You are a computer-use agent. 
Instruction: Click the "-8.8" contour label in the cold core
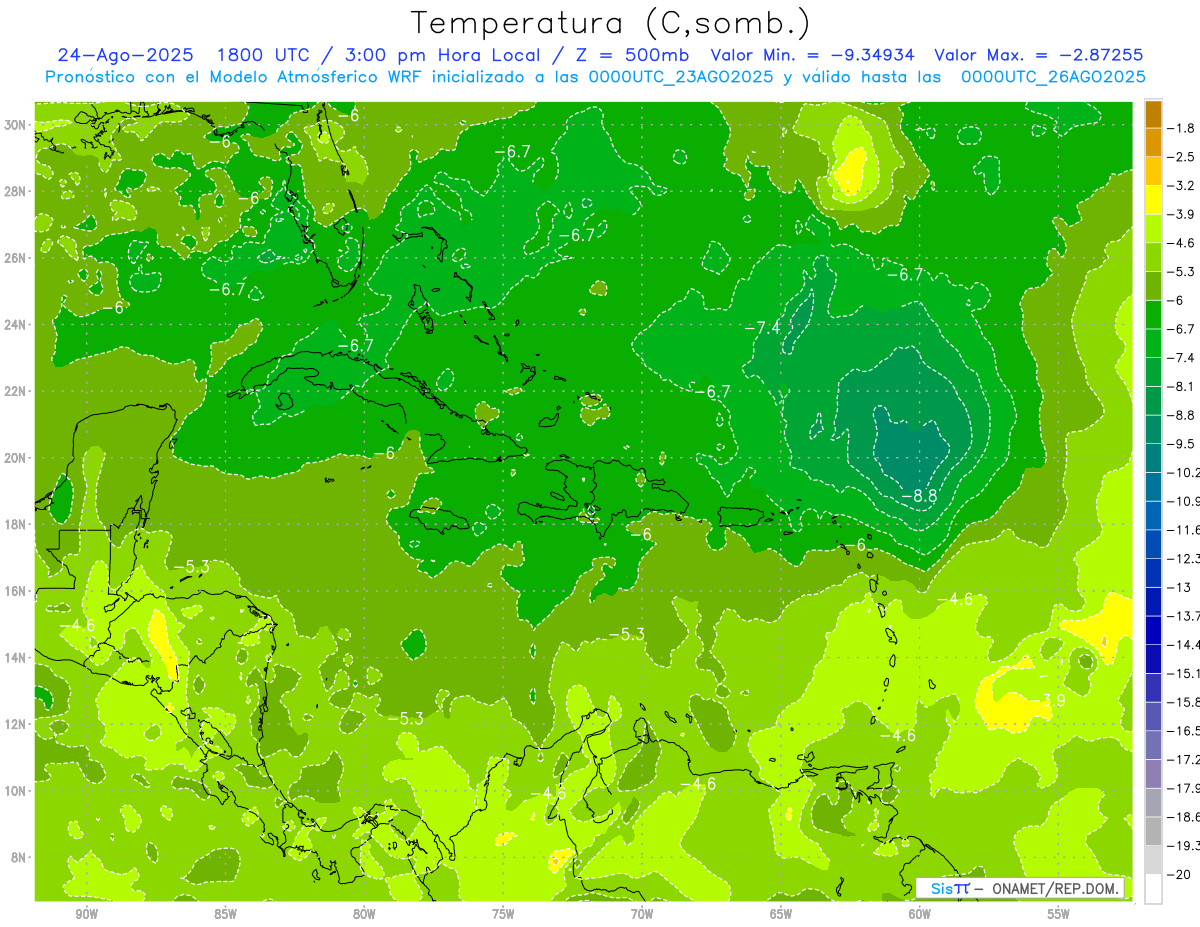919,496
